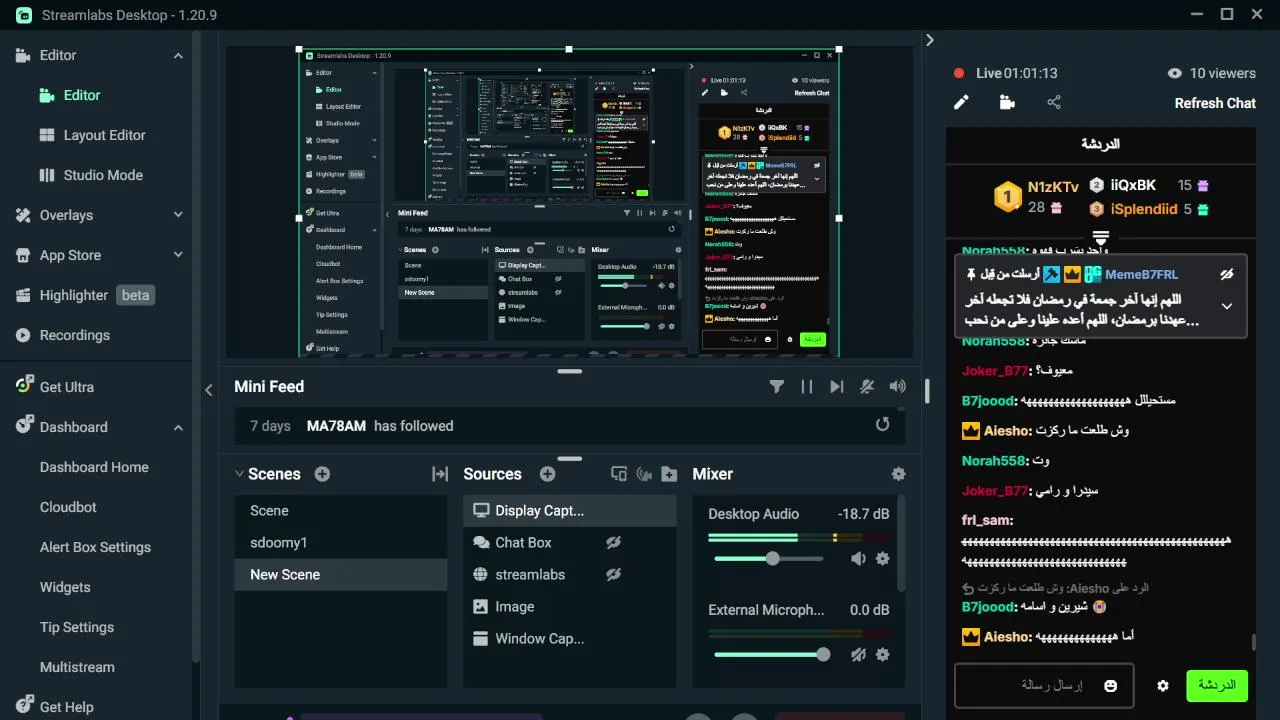1280x720 pixels.
Task: Open Tip Settings
Action: tap(76, 627)
